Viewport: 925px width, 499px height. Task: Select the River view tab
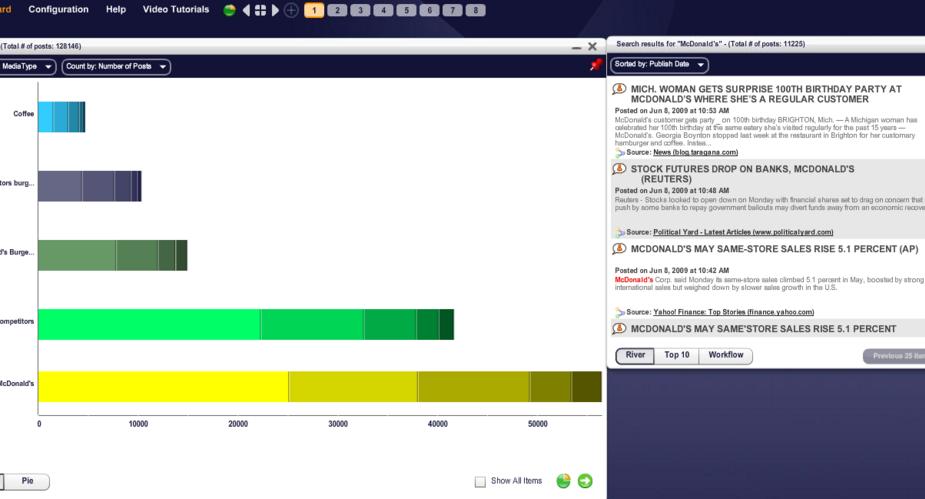635,355
